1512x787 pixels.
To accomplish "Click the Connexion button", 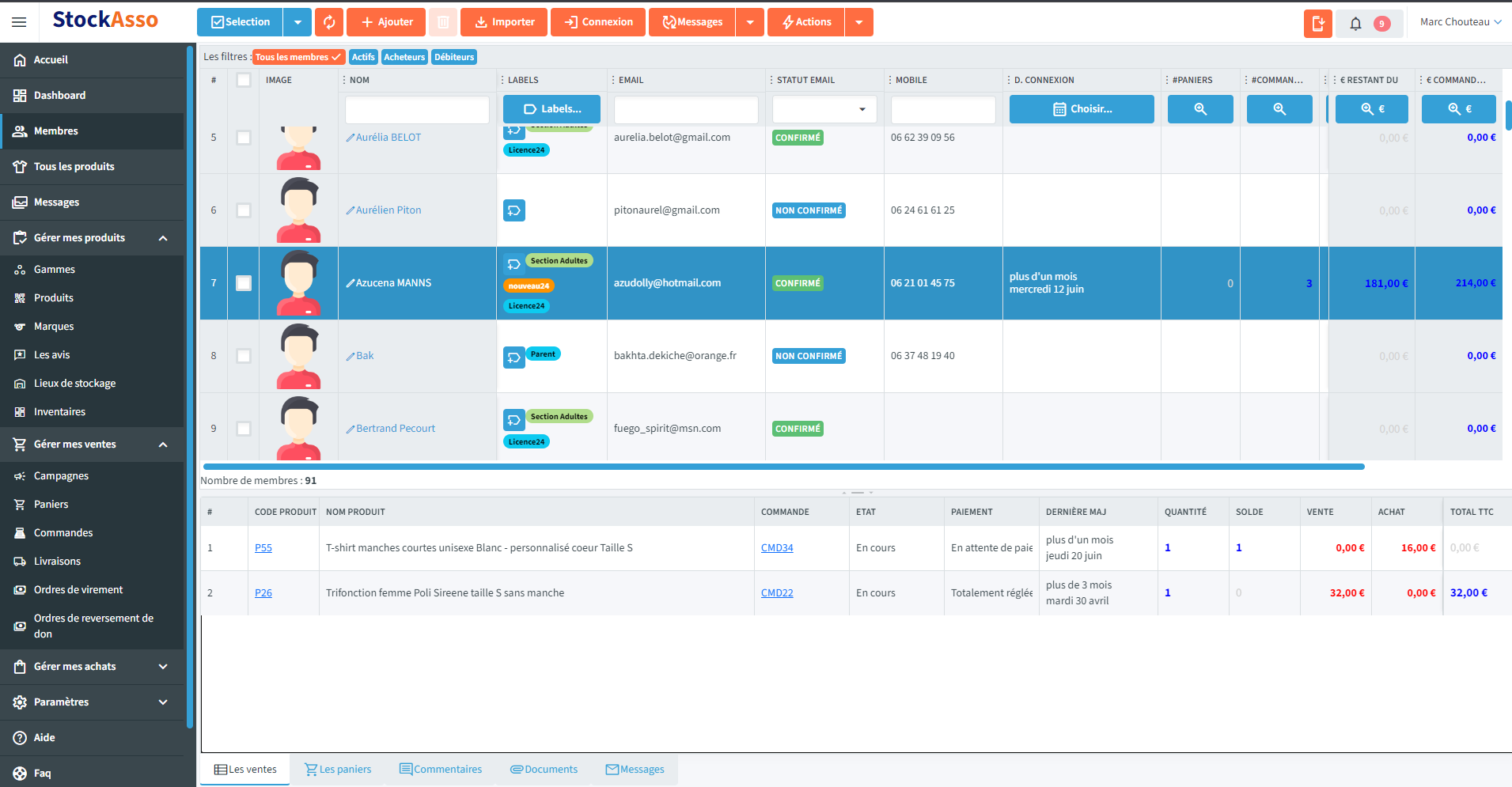I will point(598,22).
